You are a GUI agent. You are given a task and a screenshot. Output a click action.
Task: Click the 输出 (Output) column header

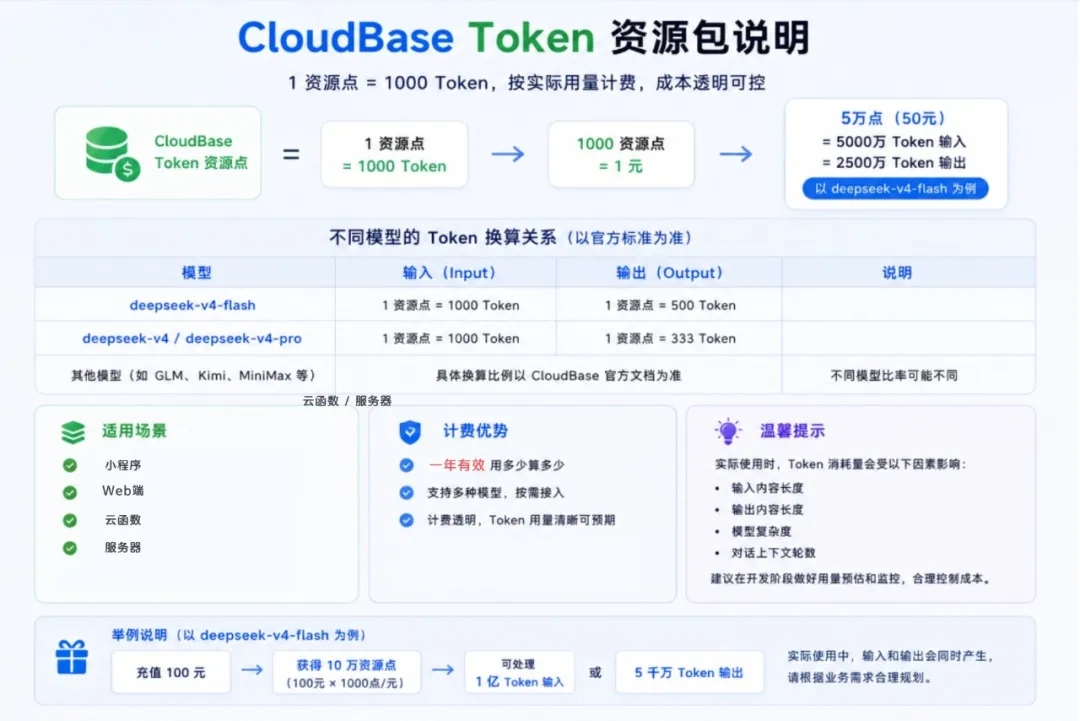[x=669, y=273]
